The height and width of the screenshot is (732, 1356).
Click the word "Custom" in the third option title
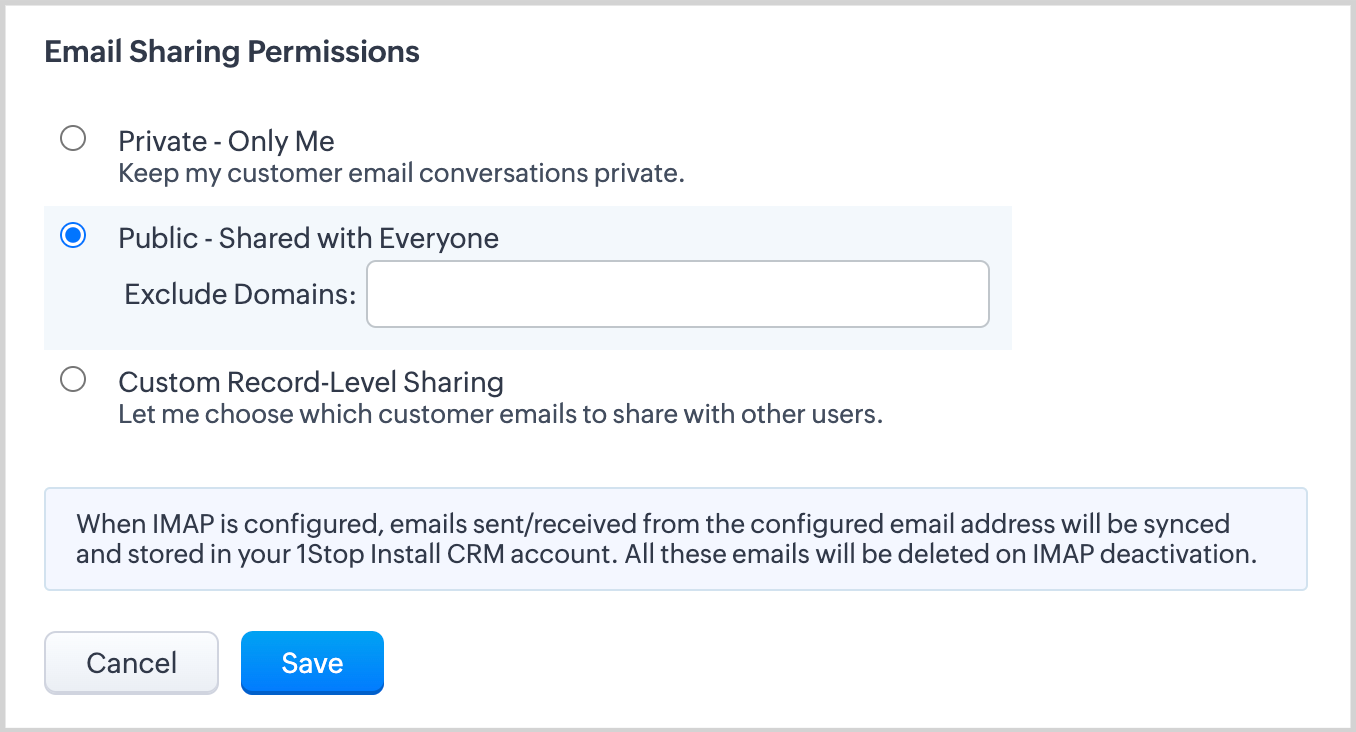[x=169, y=382]
